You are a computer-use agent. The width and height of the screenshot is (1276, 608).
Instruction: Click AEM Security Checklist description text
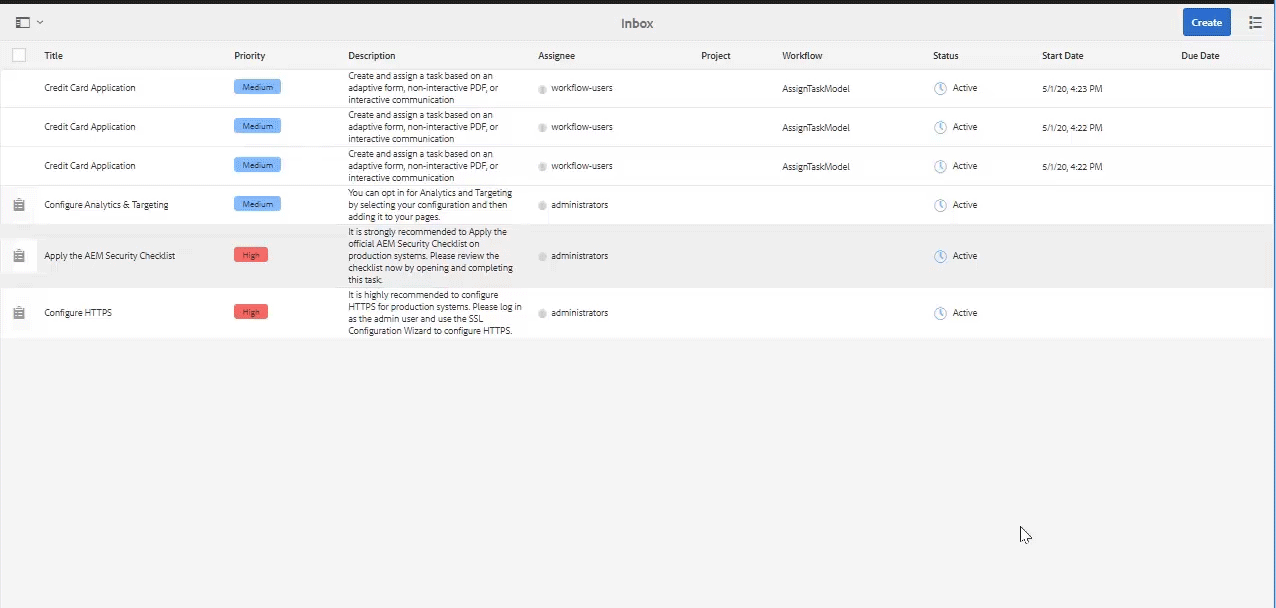(x=431, y=256)
